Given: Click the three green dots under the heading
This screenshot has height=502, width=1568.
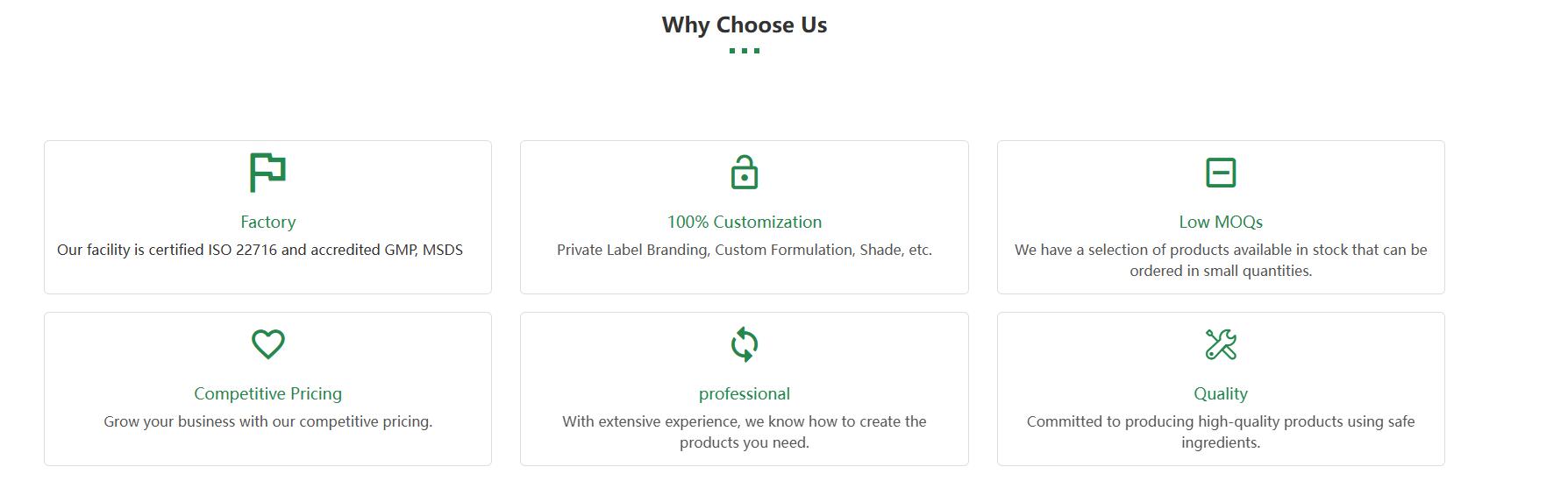Looking at the screenshot, I should [744, 51].
